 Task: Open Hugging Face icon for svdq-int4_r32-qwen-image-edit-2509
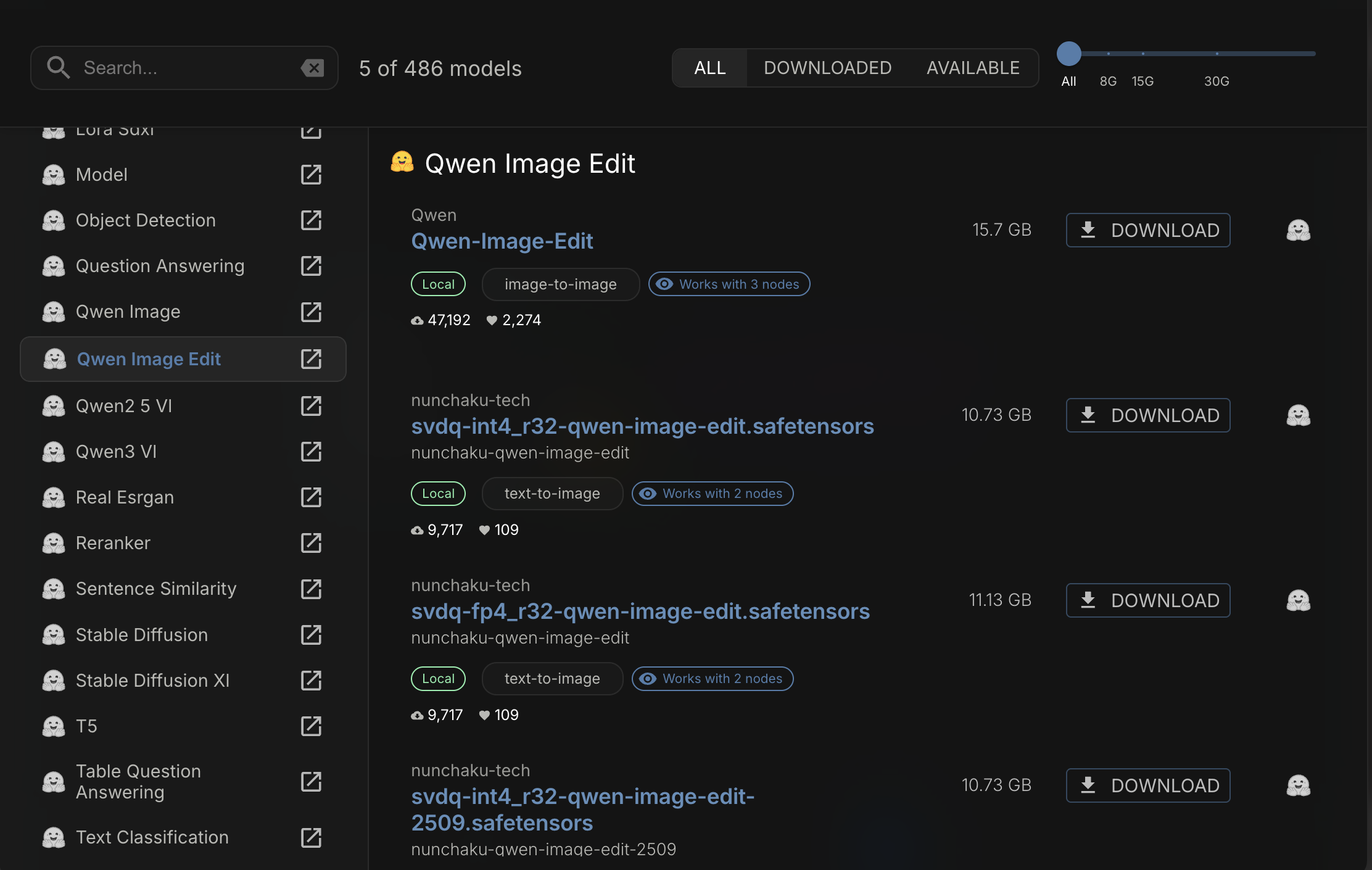tap(1298, 785)
